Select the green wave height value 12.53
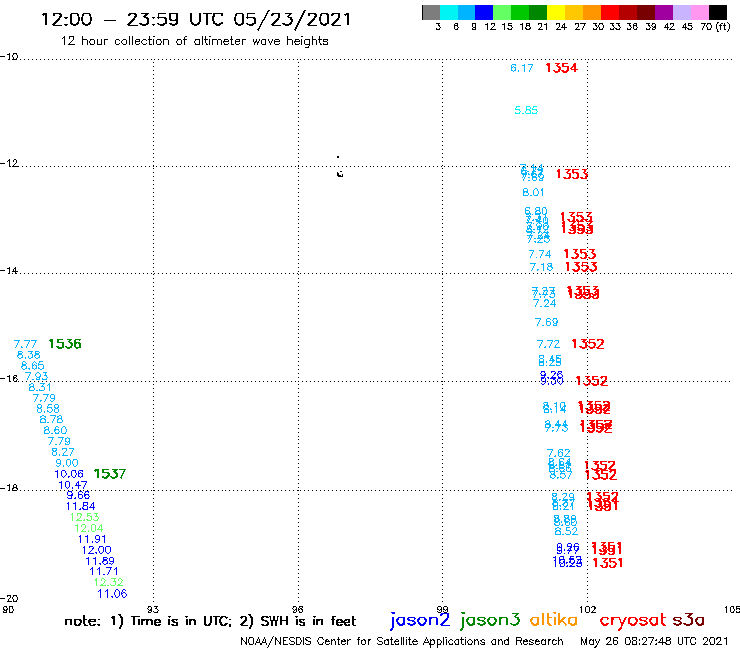Viewport: 740px width, 650px height. (x=84, y=517)
